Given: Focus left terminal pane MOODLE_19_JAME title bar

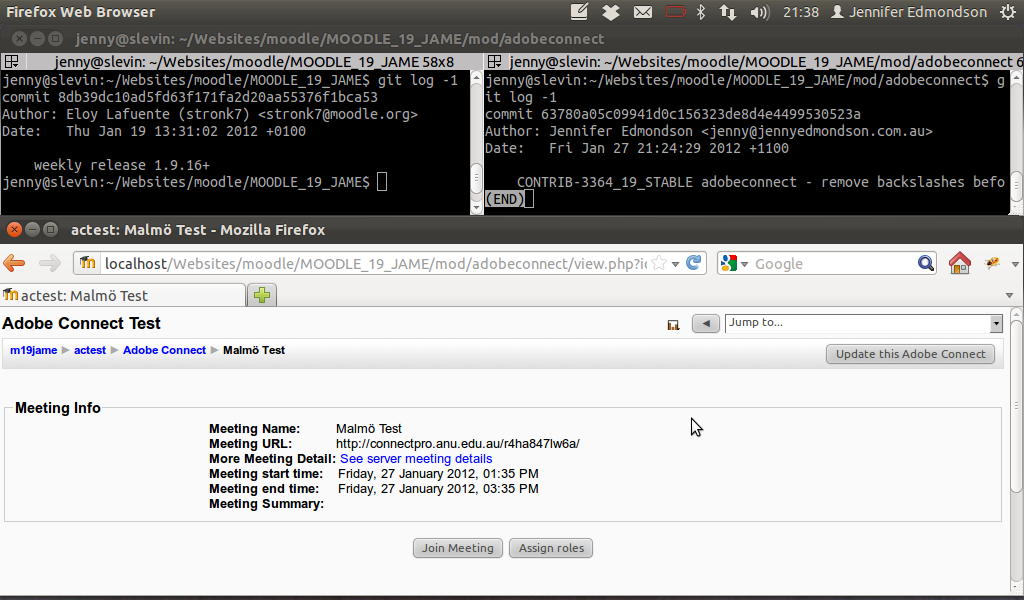Looking at the screenshot, I should coord(242,61).
